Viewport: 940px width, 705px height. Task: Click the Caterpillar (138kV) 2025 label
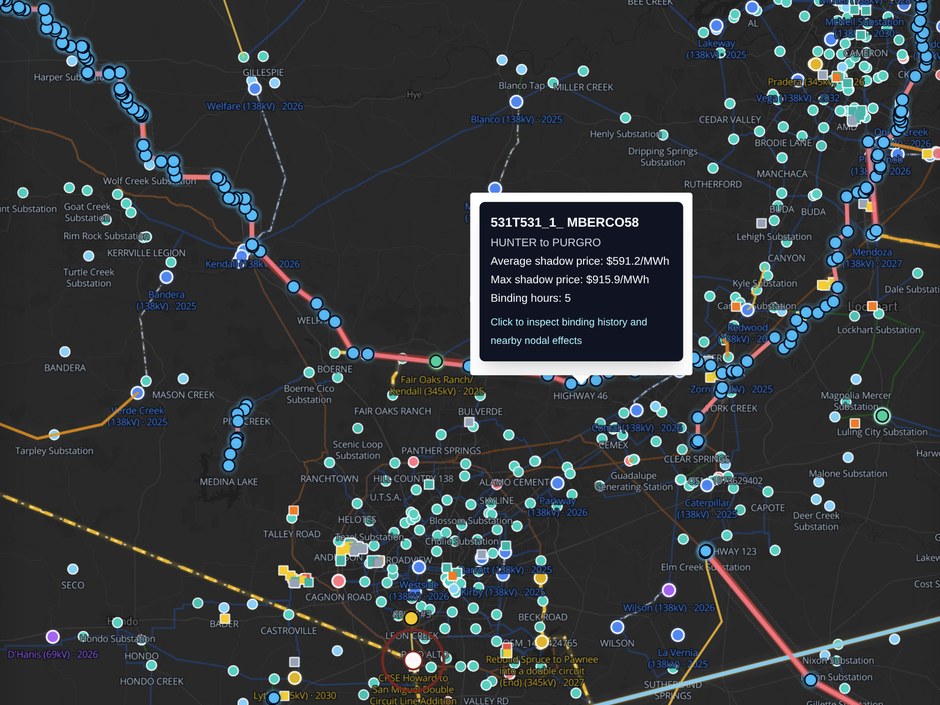(x=707, y=508)
